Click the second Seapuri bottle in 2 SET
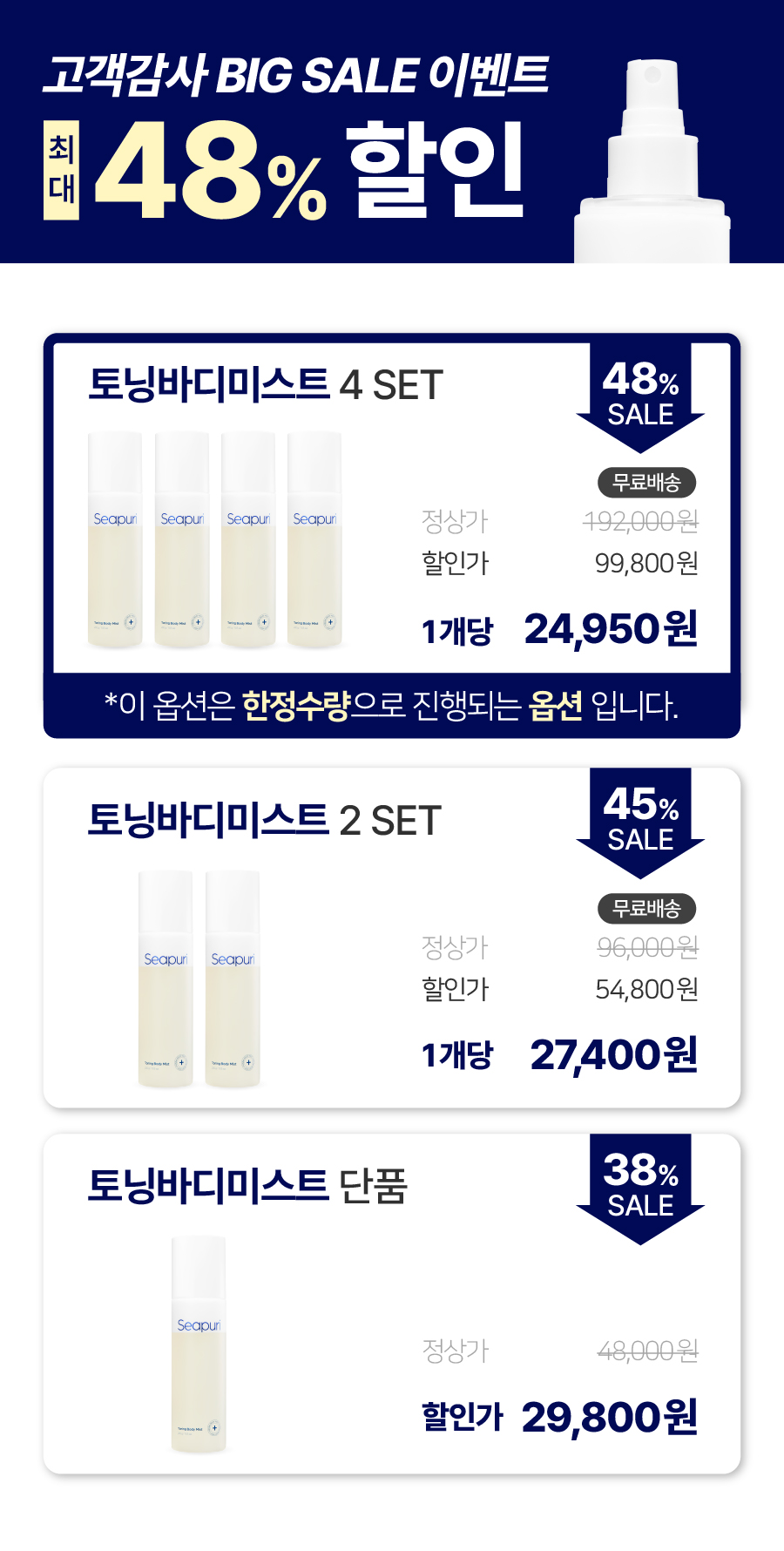 pos(233,979)
